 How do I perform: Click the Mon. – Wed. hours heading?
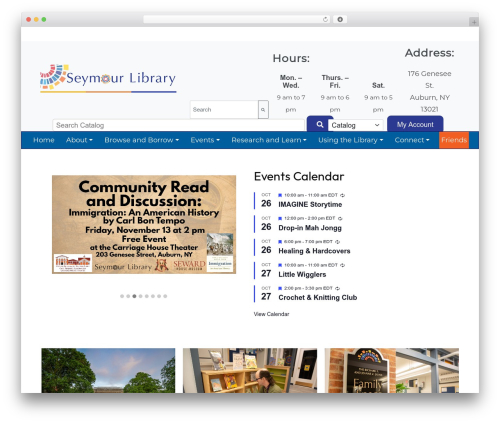(x=291, y=81)
